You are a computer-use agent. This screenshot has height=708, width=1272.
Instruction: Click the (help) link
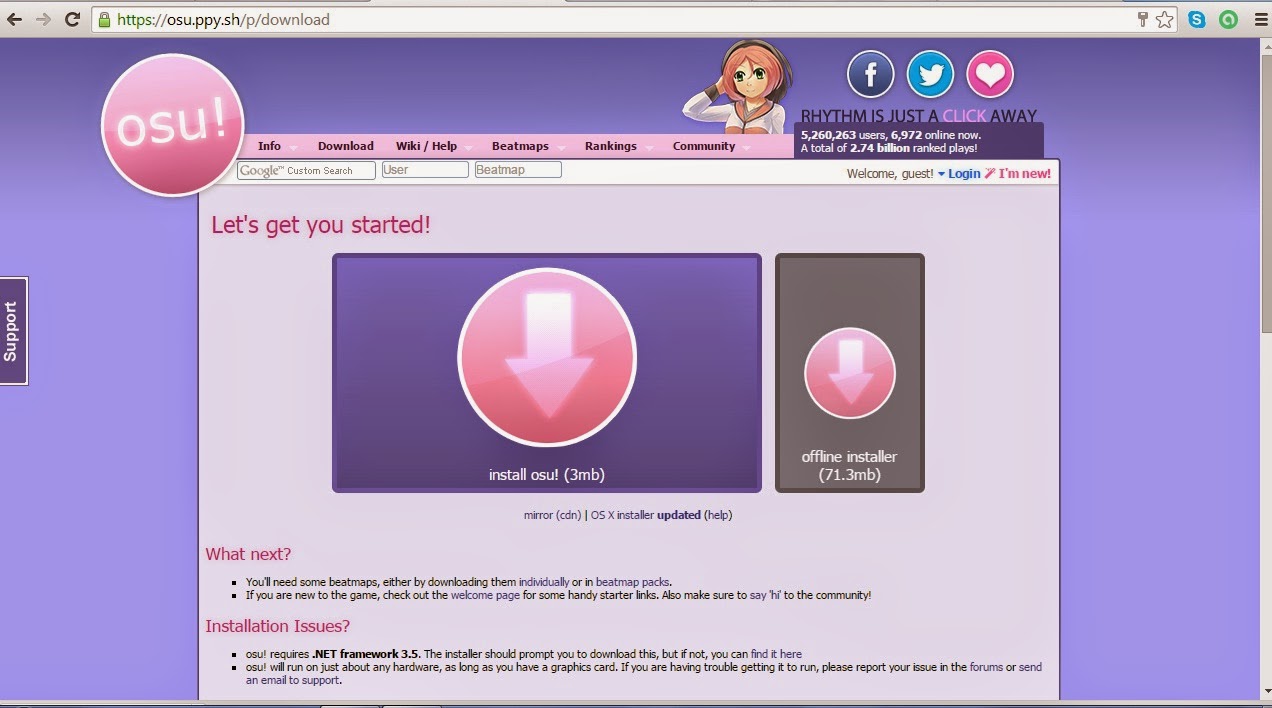718,515
